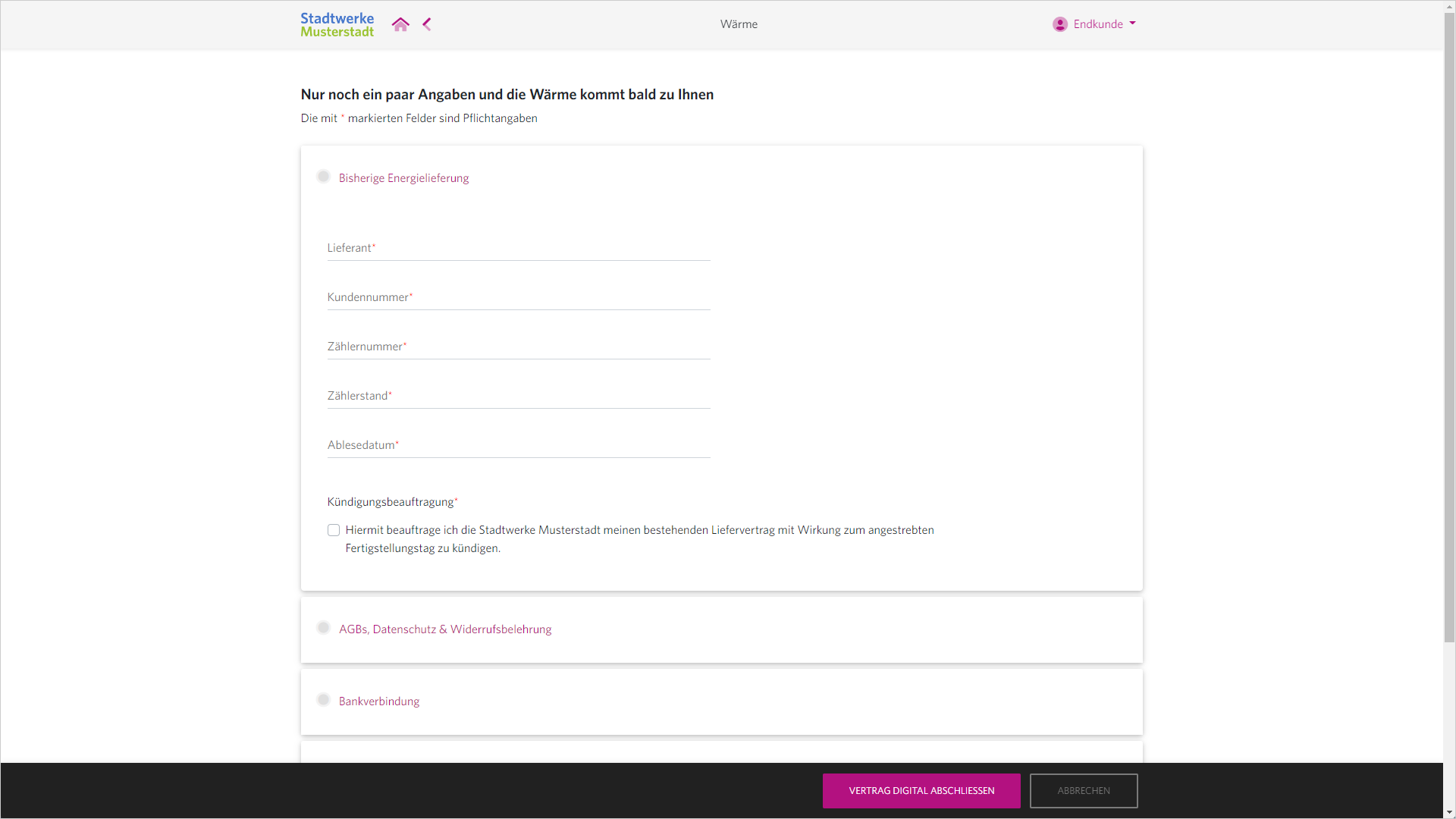Open the Endkunde dropdown caret

[x=1132, y=24]
